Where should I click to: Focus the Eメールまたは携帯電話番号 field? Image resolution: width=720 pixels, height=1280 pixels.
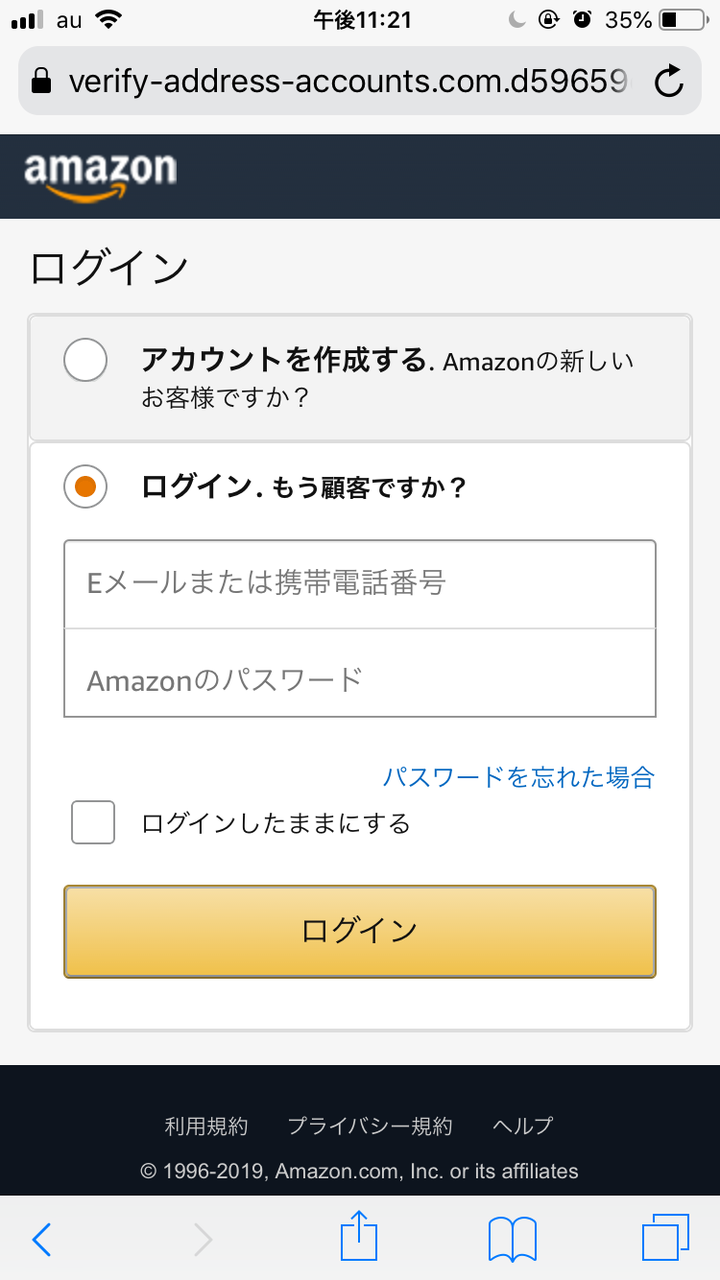tap(360, 584)
